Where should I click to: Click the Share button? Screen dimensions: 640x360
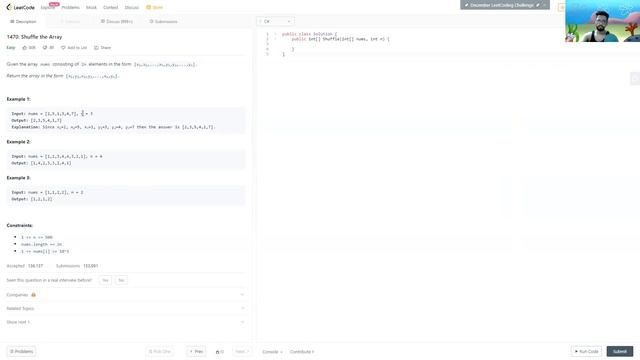coord(102,48)
